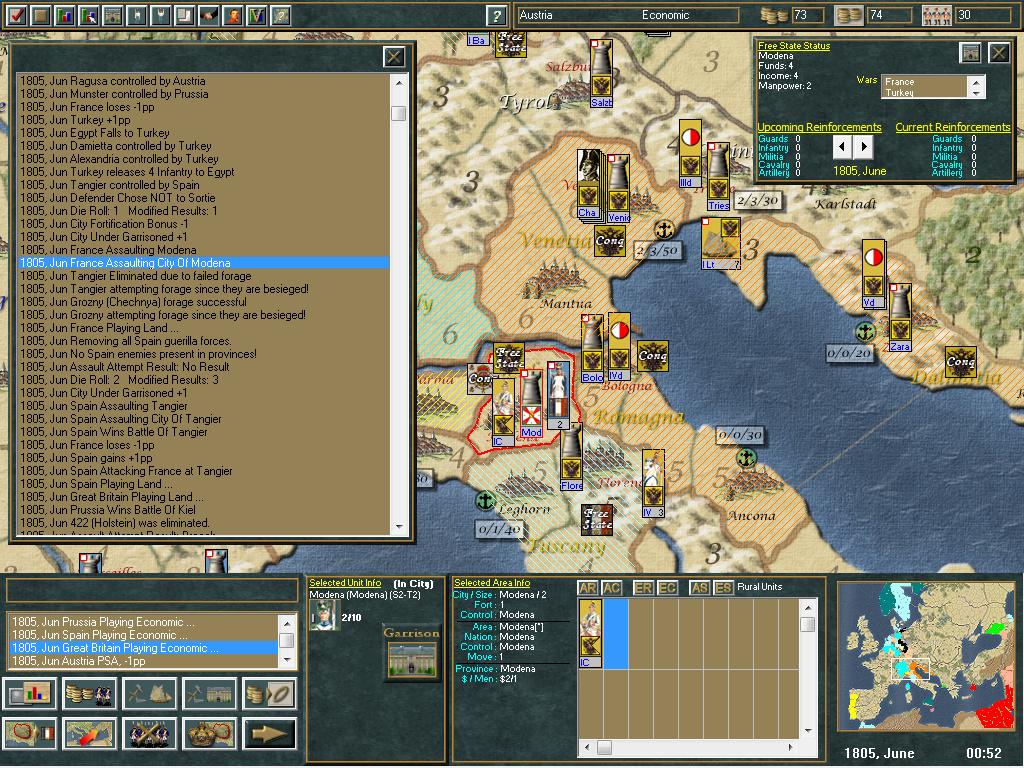Click the units grid scroll down arrow
Image resolution: width=1024 pixels, height=768 pixels.
click(x=808, y=731)
